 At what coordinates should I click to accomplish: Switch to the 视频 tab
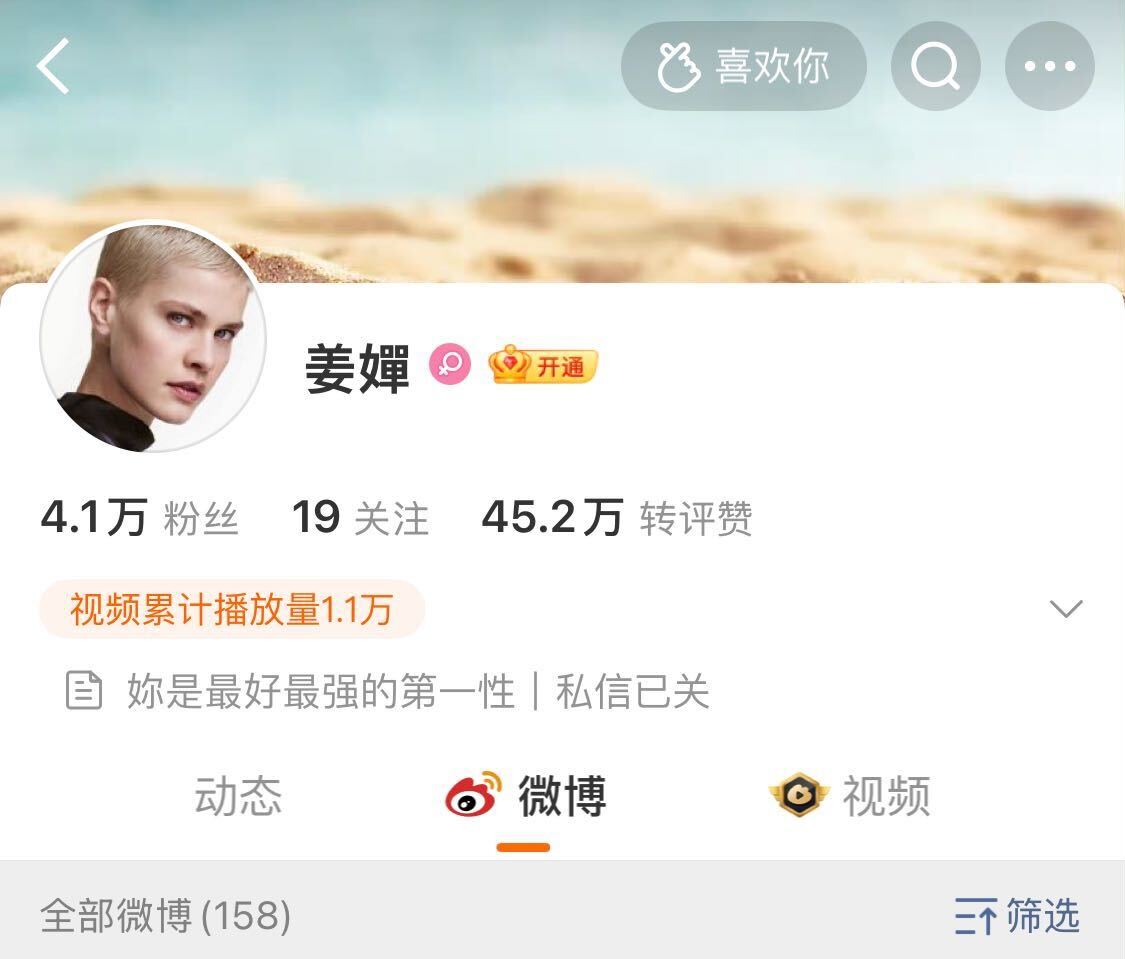tap(849, 795)
